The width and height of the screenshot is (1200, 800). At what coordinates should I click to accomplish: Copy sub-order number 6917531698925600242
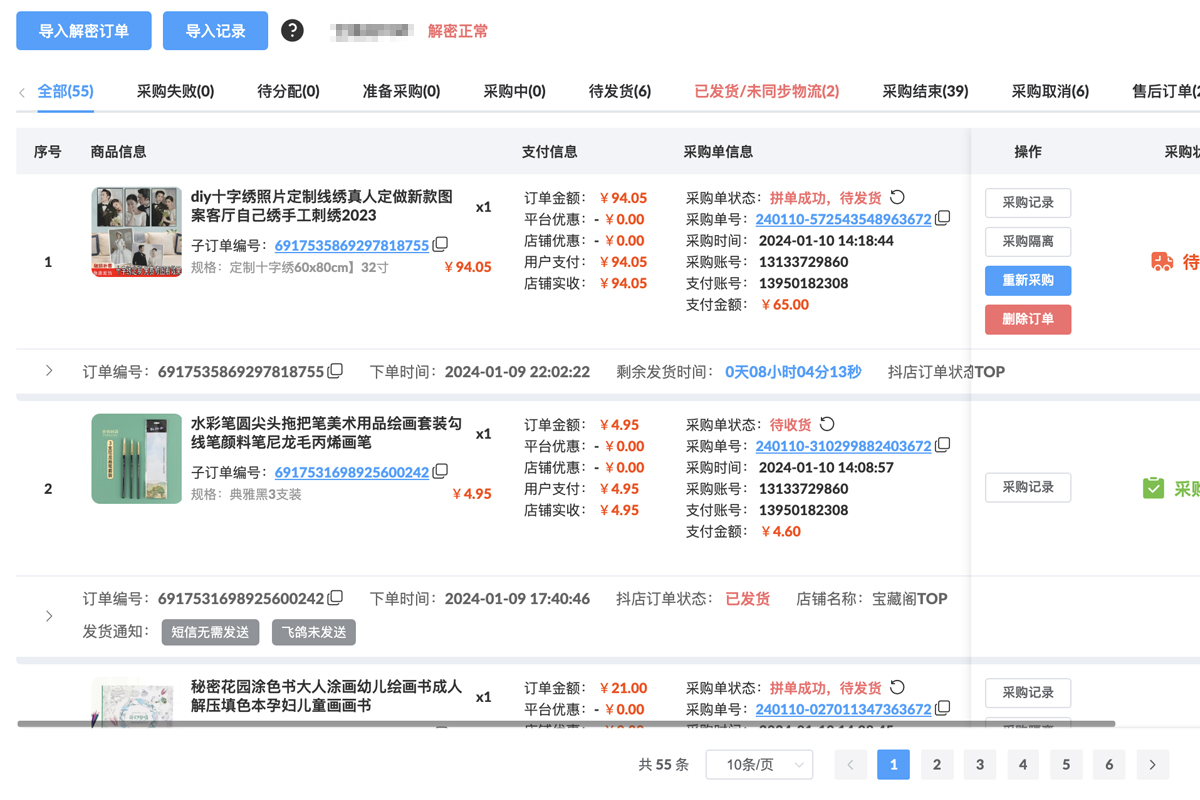(441, 472)
